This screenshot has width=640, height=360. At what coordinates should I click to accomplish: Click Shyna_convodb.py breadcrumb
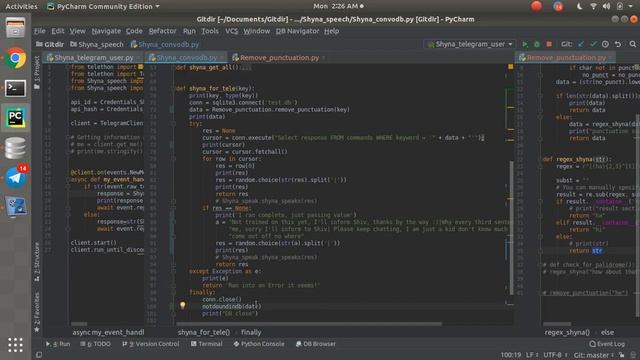[165, 44]
